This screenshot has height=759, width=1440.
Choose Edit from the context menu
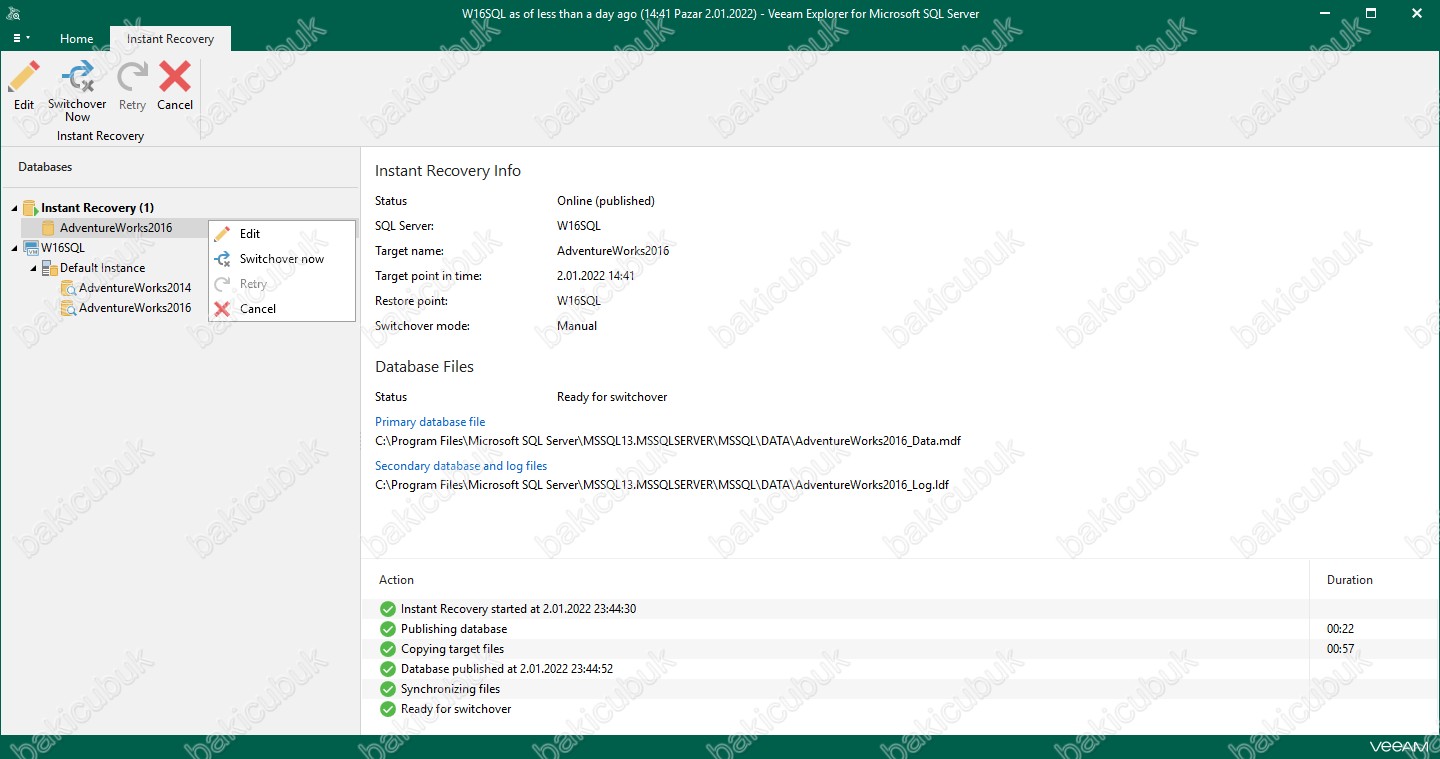pyautogui.click(x=282, y=234)
